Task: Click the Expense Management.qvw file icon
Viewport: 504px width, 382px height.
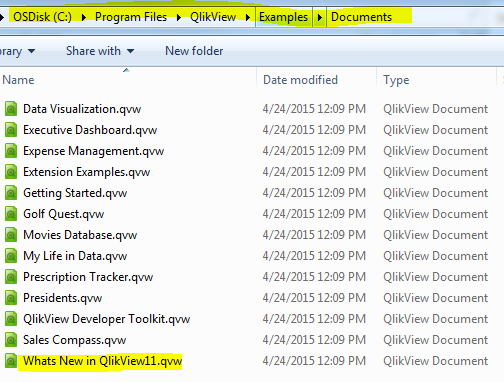Action: [11, 151]
